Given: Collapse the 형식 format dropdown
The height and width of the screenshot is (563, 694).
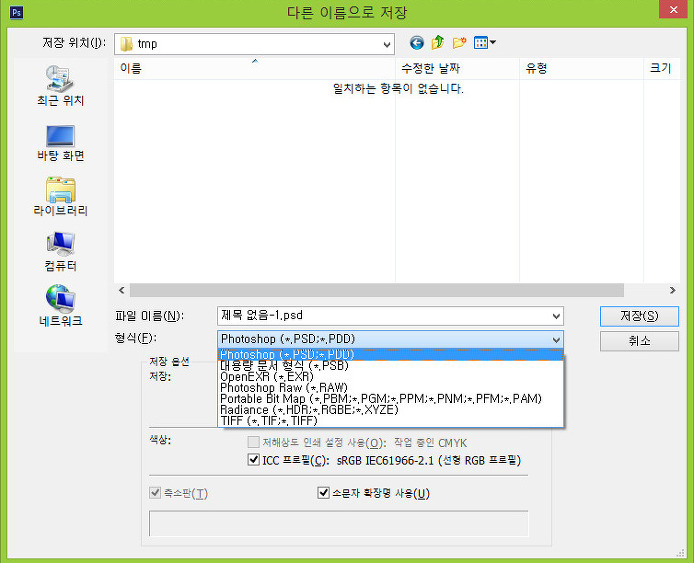Looking at the screenshot, I should click(x=556, y=339).
